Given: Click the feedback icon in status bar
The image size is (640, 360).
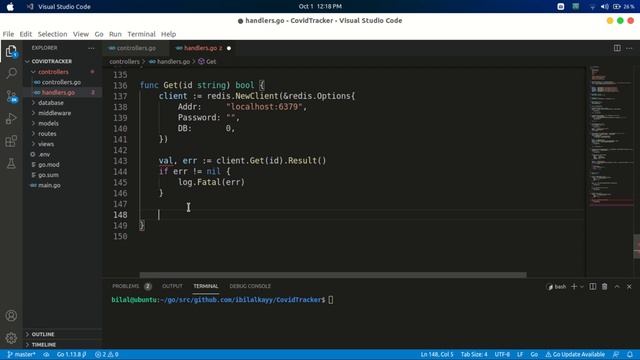Looking at the screenshot, I should (616, 354).
